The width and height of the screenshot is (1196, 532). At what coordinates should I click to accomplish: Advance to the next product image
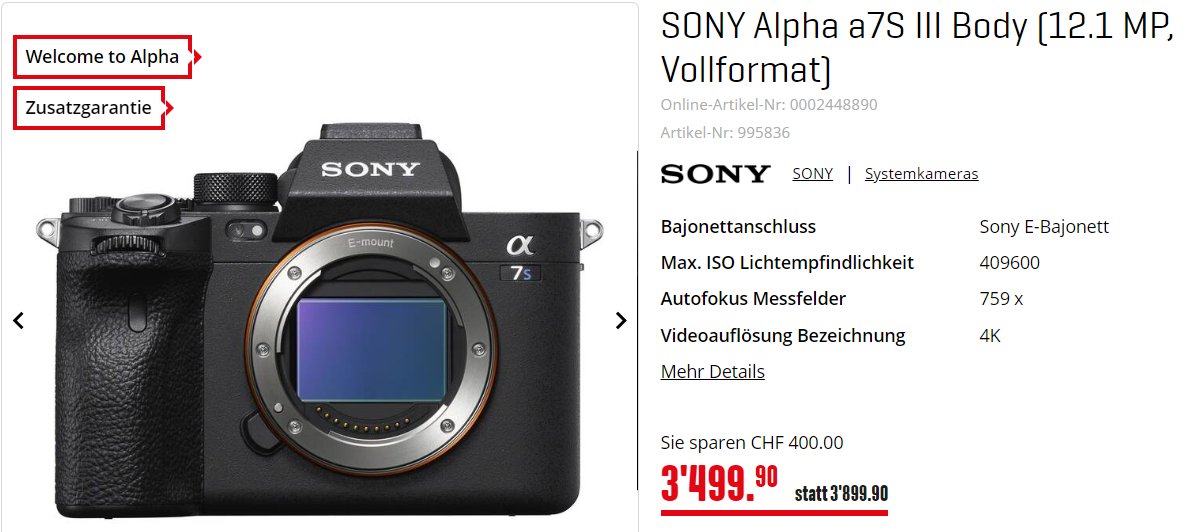point(621,321)
